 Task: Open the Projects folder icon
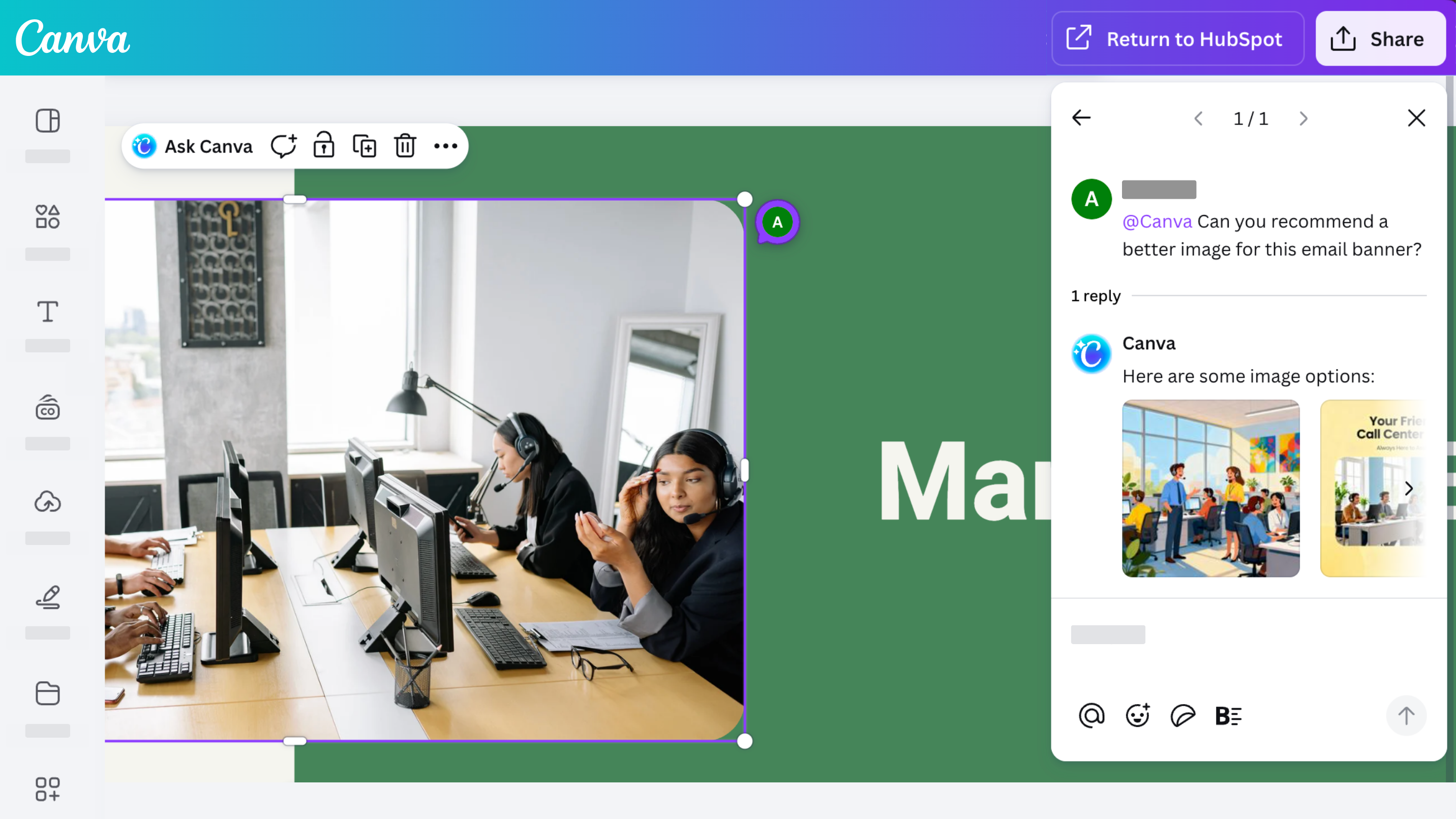[47, 693]
